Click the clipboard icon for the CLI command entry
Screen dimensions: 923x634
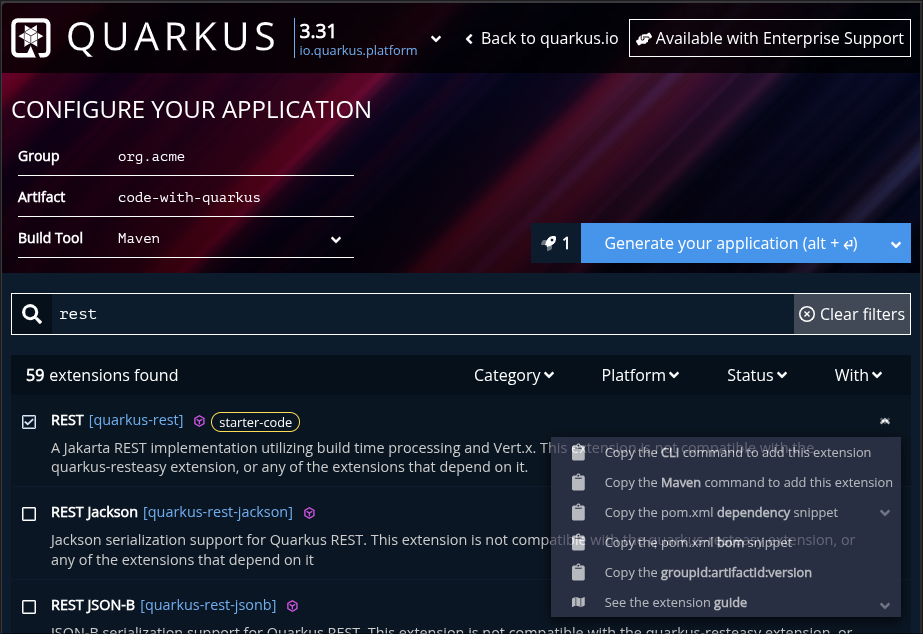pyautogui.click(x=578, y=452)
